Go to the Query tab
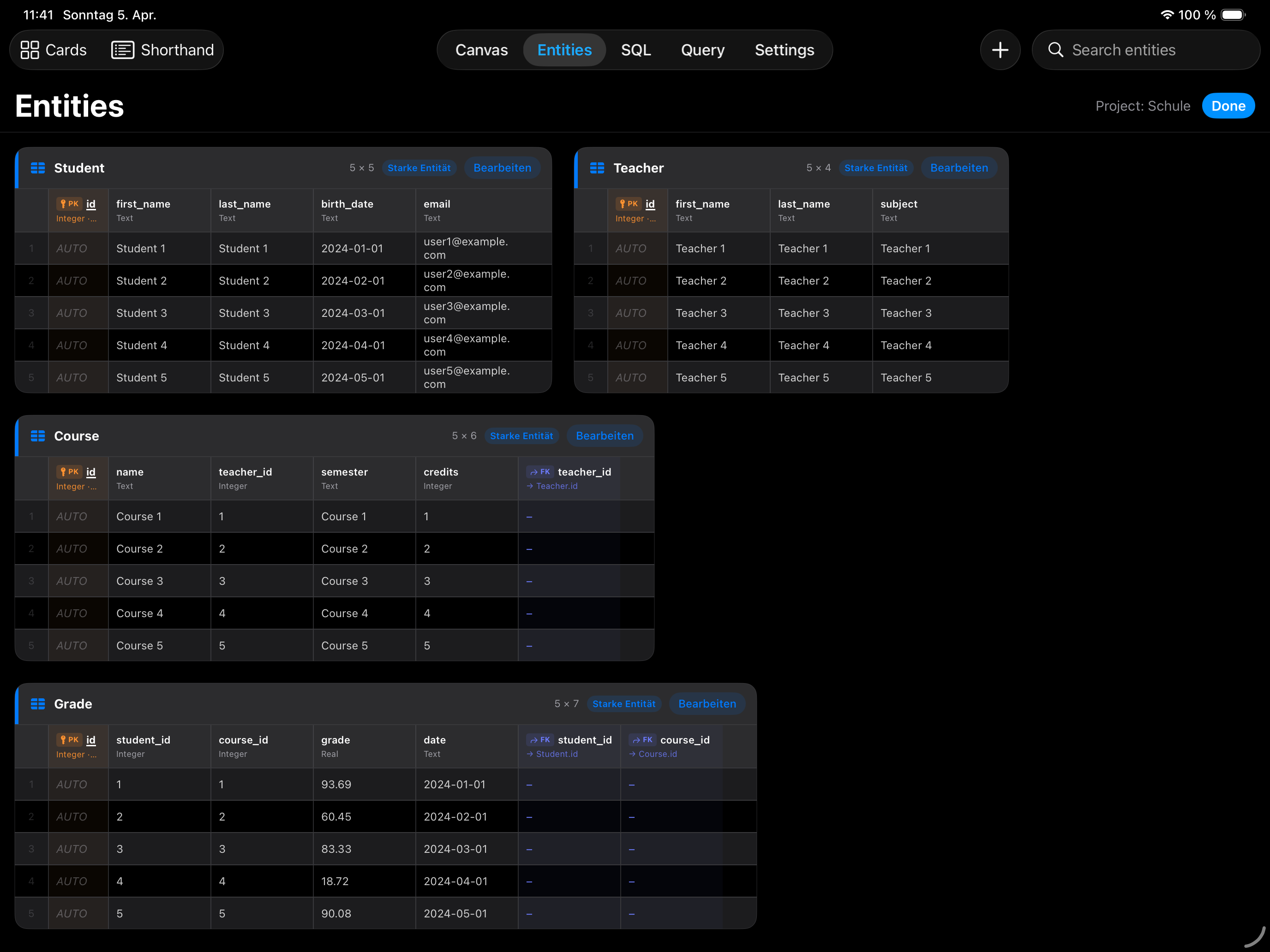 [702, 50]
